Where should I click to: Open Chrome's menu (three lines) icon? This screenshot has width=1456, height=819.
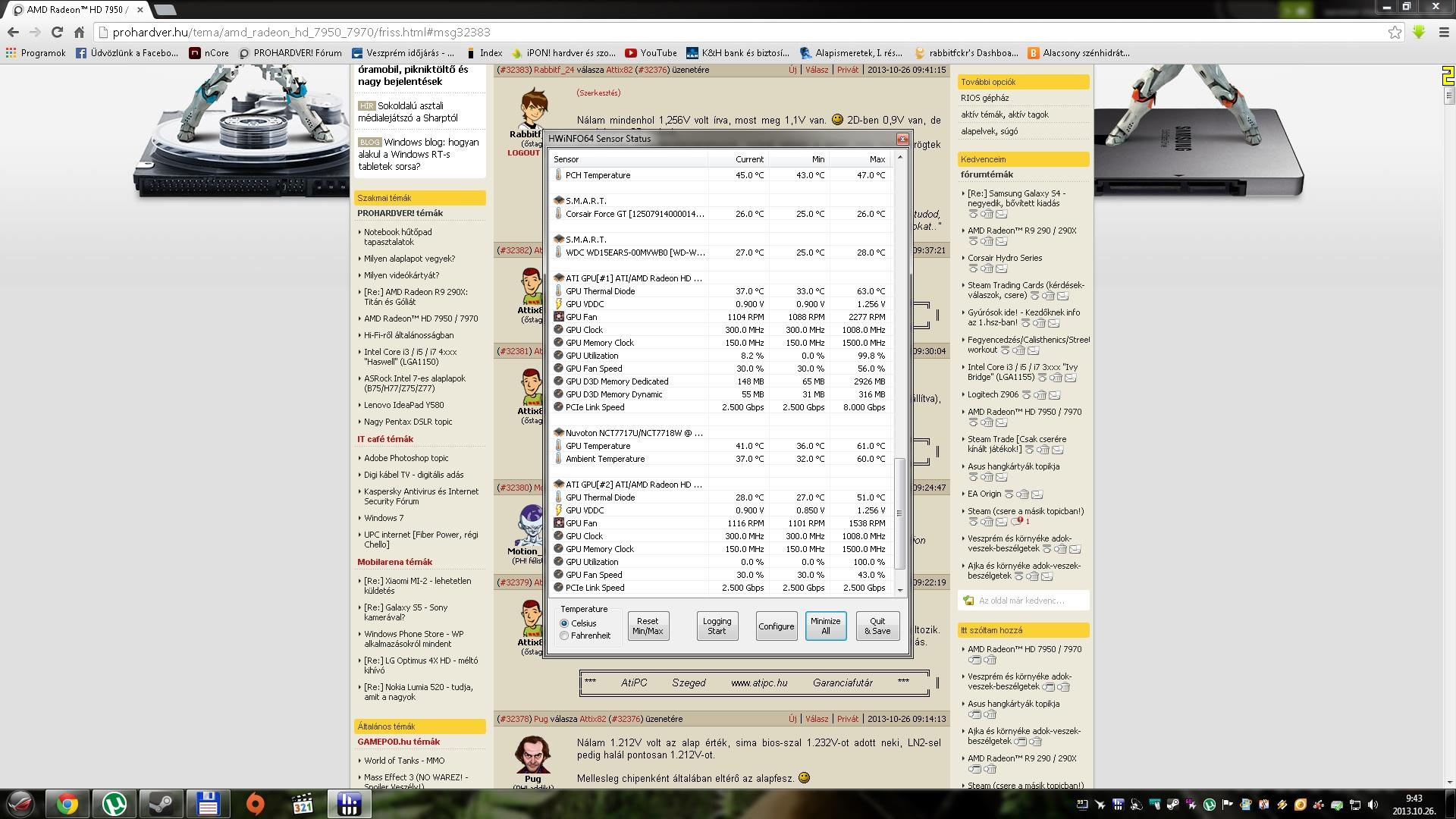tap(1445, 32)
